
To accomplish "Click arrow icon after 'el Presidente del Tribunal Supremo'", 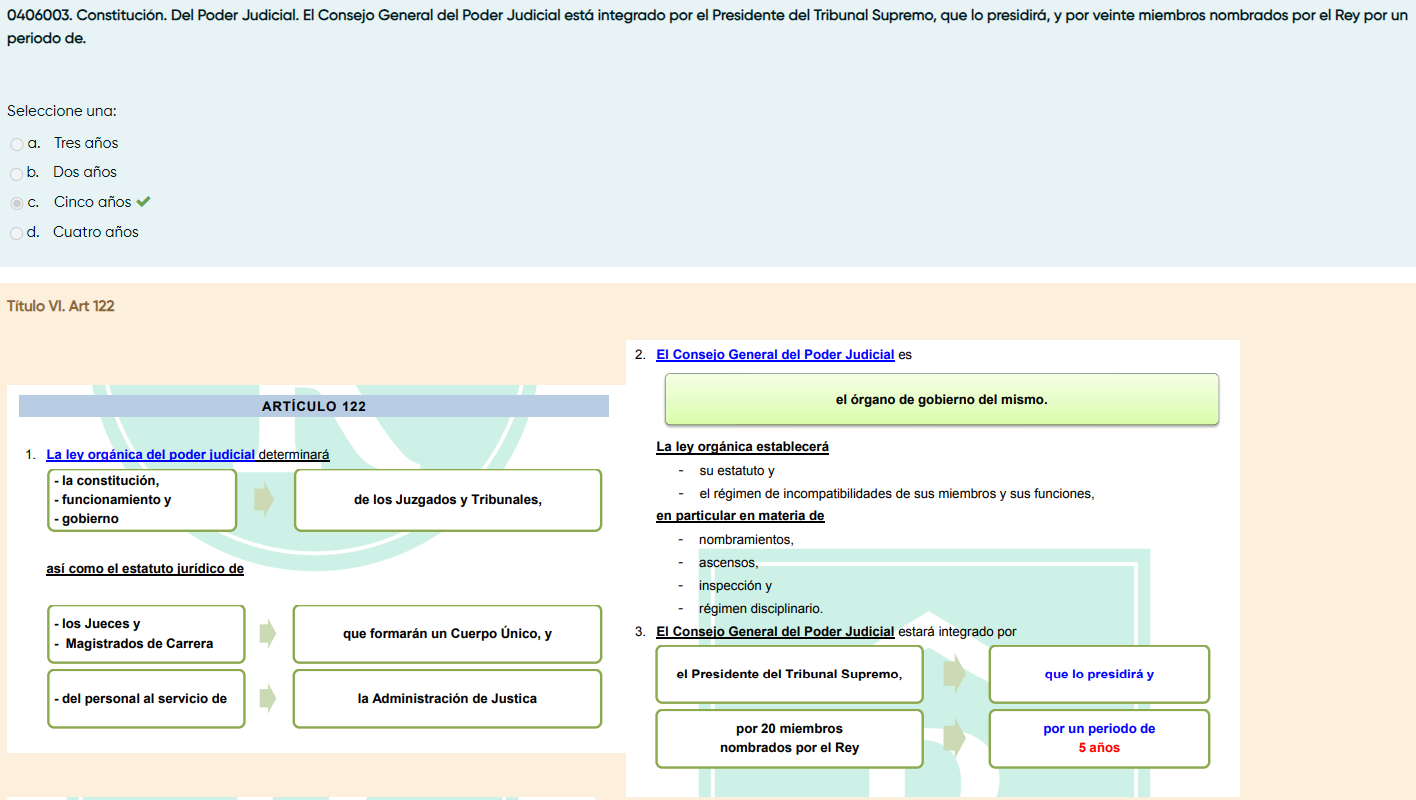I will pyautogui.click(x=955, y=674).
